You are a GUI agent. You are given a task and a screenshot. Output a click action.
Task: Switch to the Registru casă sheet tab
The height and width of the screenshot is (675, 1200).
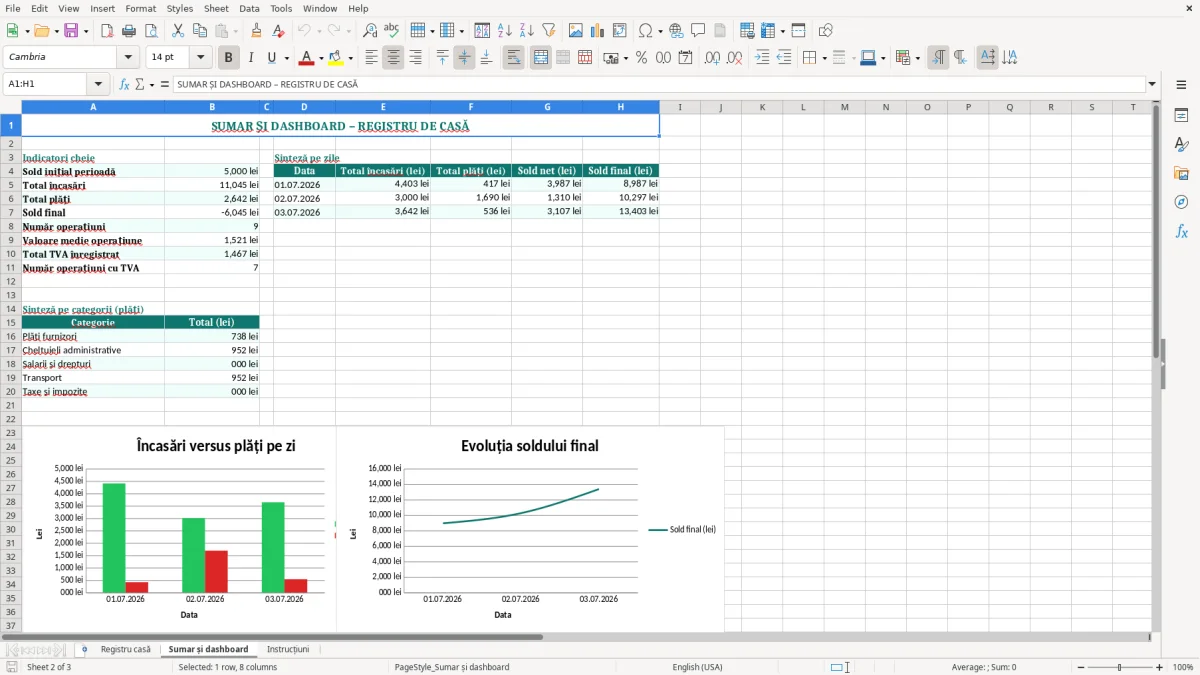coord(125,649)
